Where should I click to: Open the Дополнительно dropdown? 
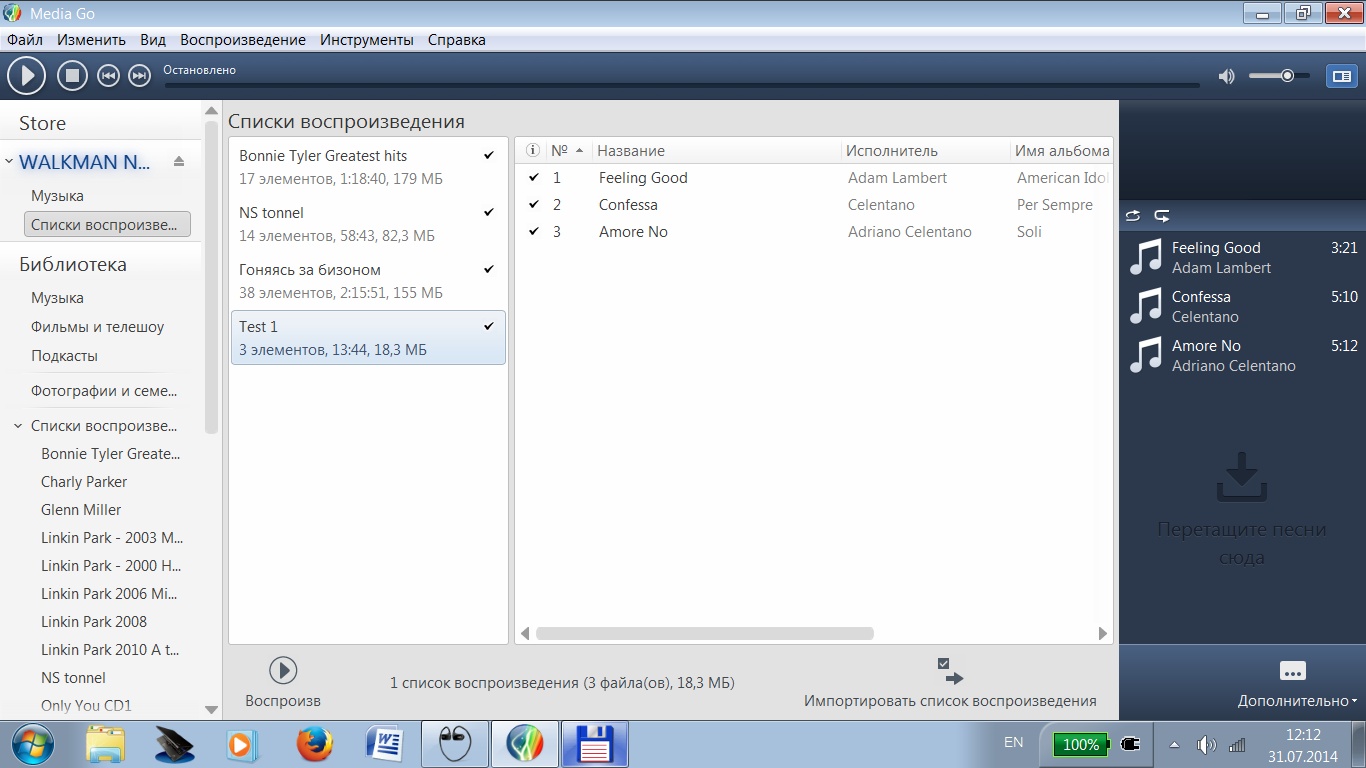pyautogui.click(x=1297, y=701)
